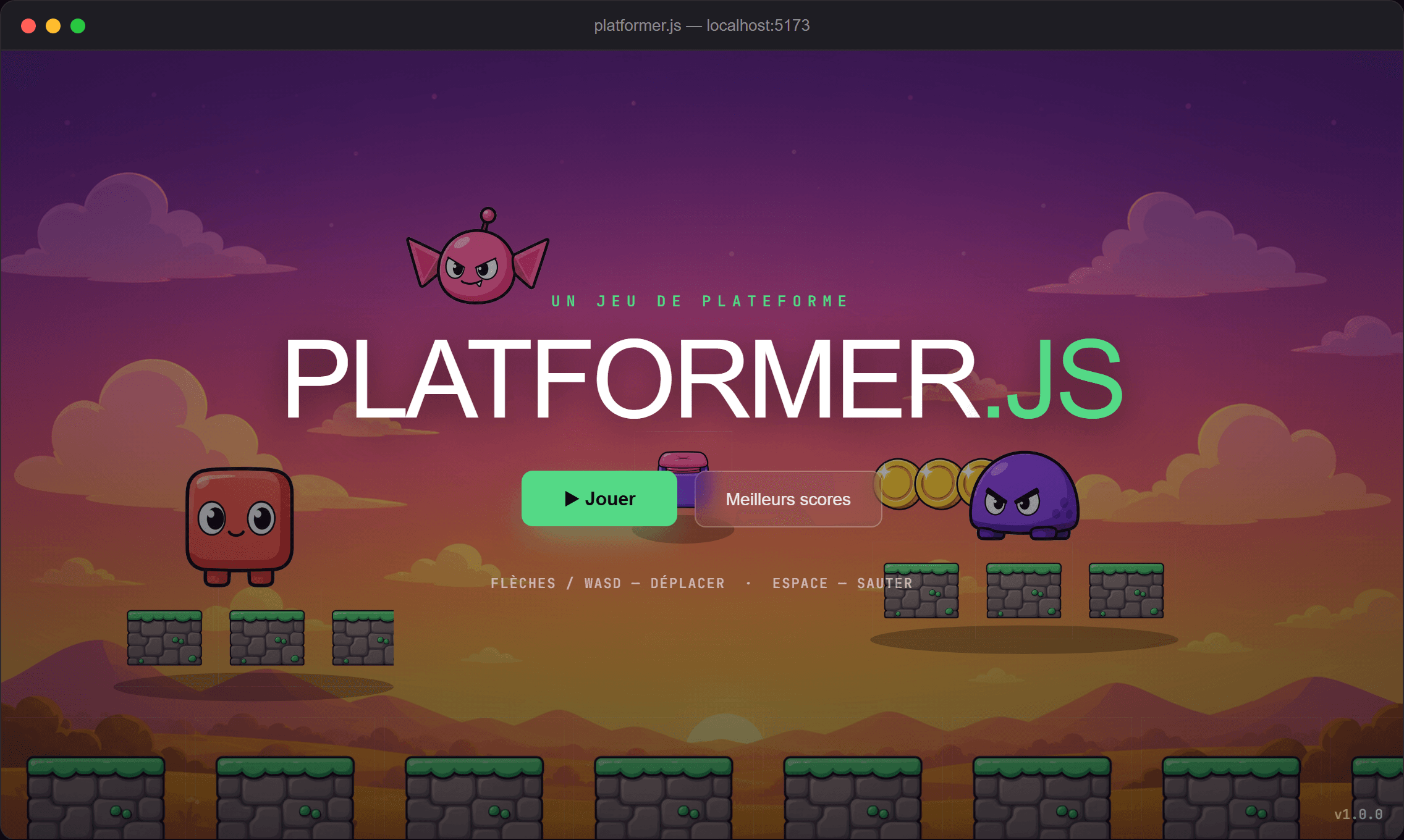Click the "UN JEU DE PLATEFORME" subtitle

point(701,301)
